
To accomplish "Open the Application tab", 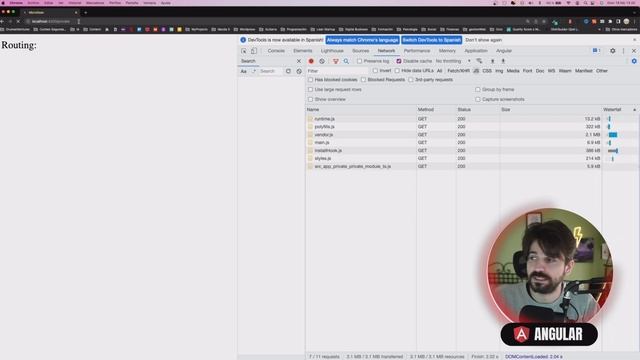I will (x=476, y=51).
